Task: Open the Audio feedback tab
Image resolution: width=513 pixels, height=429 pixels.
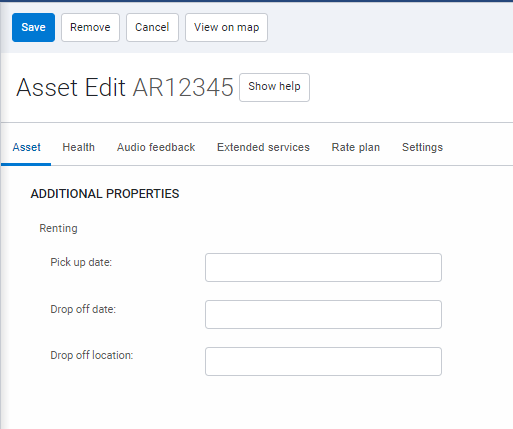Action: pyautogui.click(x=156, y=147)
